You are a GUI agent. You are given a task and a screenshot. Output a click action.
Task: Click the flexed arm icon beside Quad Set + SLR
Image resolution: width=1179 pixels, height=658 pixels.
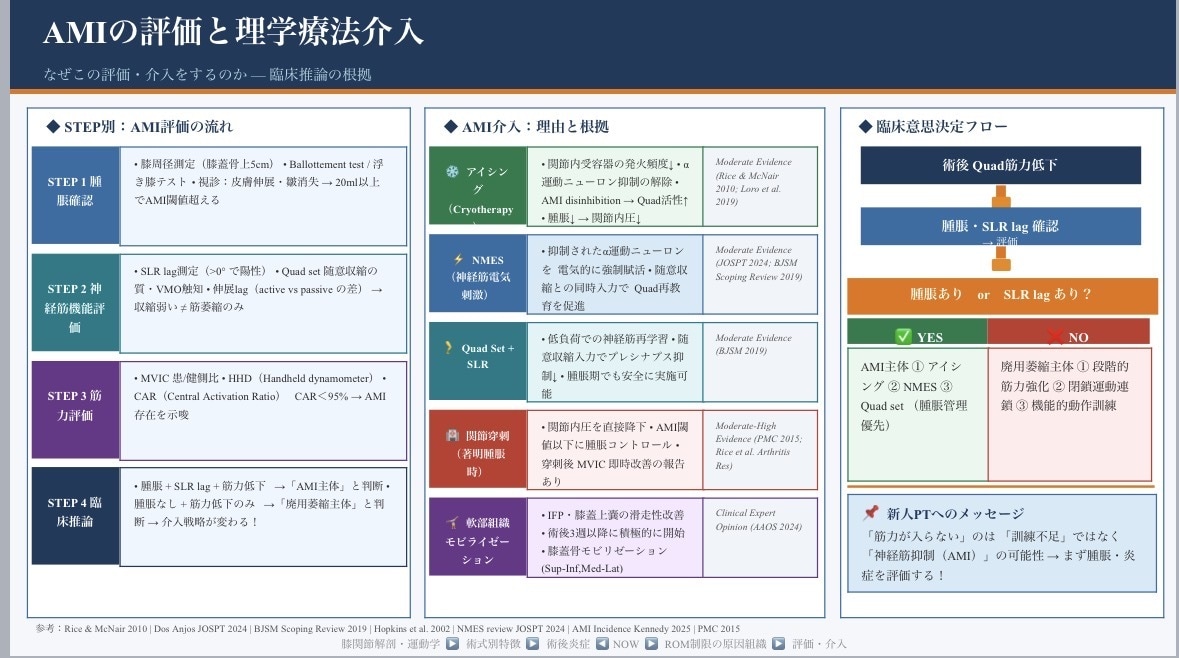coord(448,347)
